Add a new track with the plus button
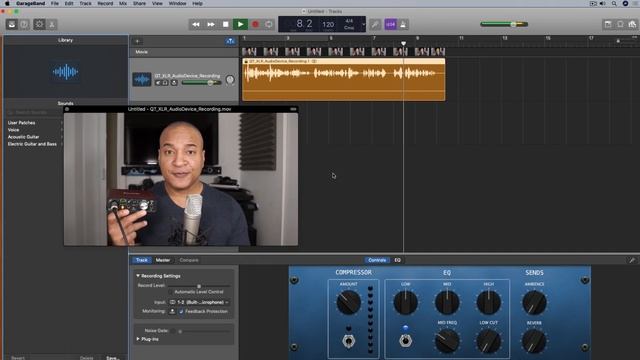 [x=137, y=41]
